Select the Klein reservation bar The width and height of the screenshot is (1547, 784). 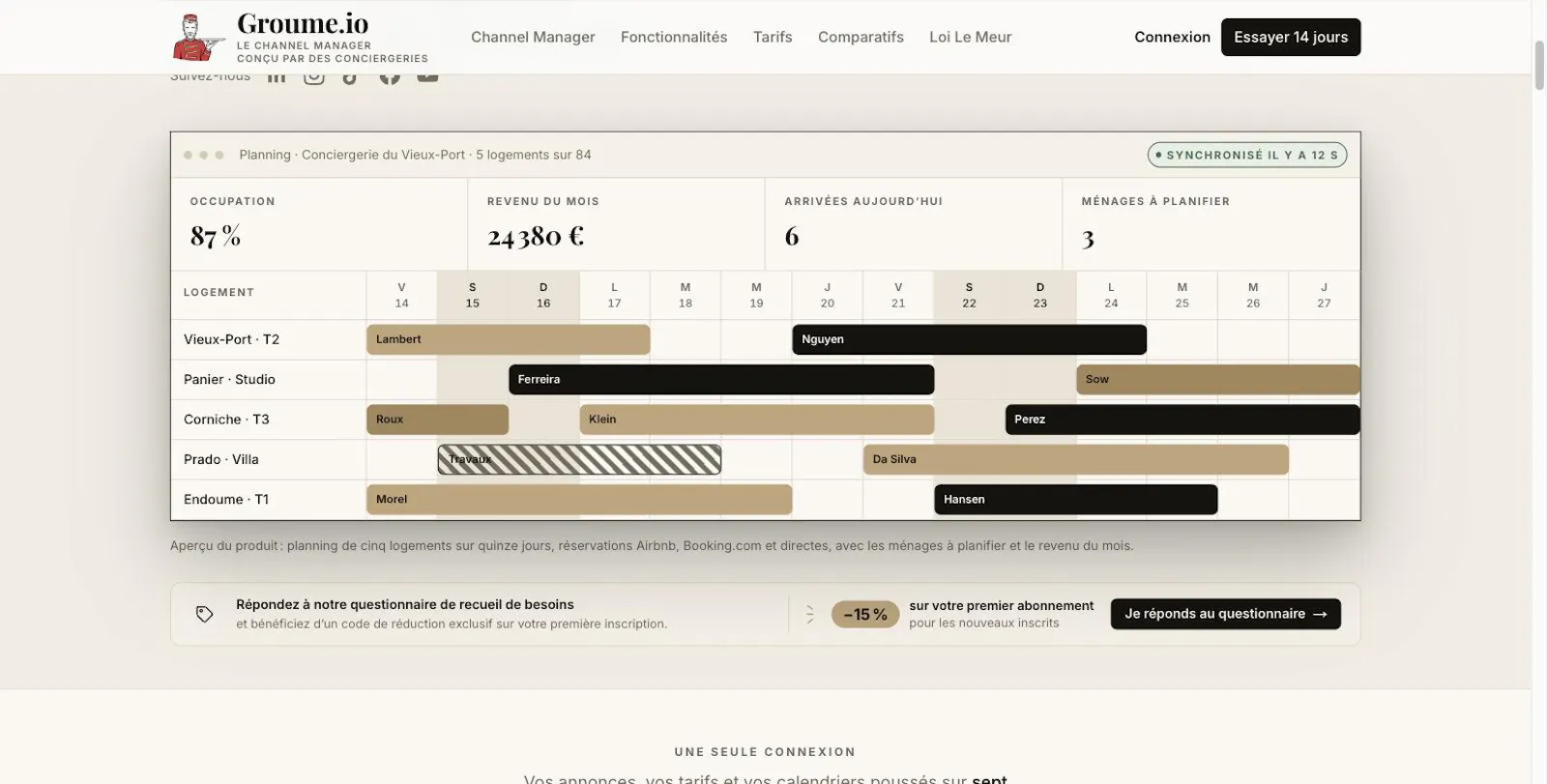[x=757, y=420]
